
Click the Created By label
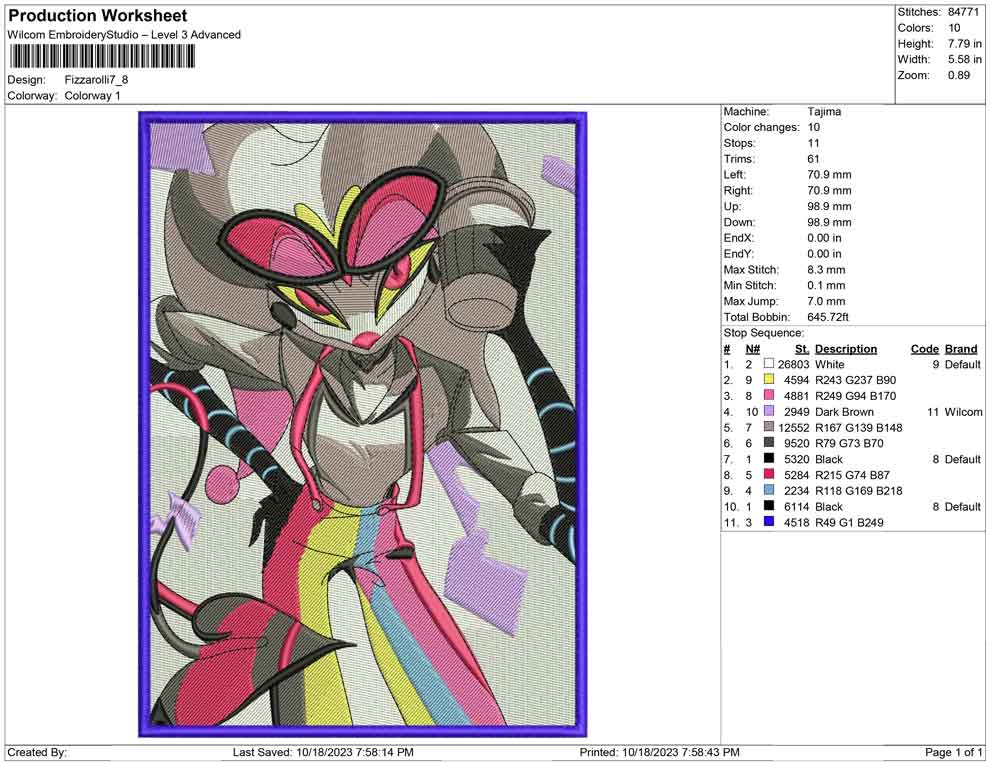click(37, 752)
